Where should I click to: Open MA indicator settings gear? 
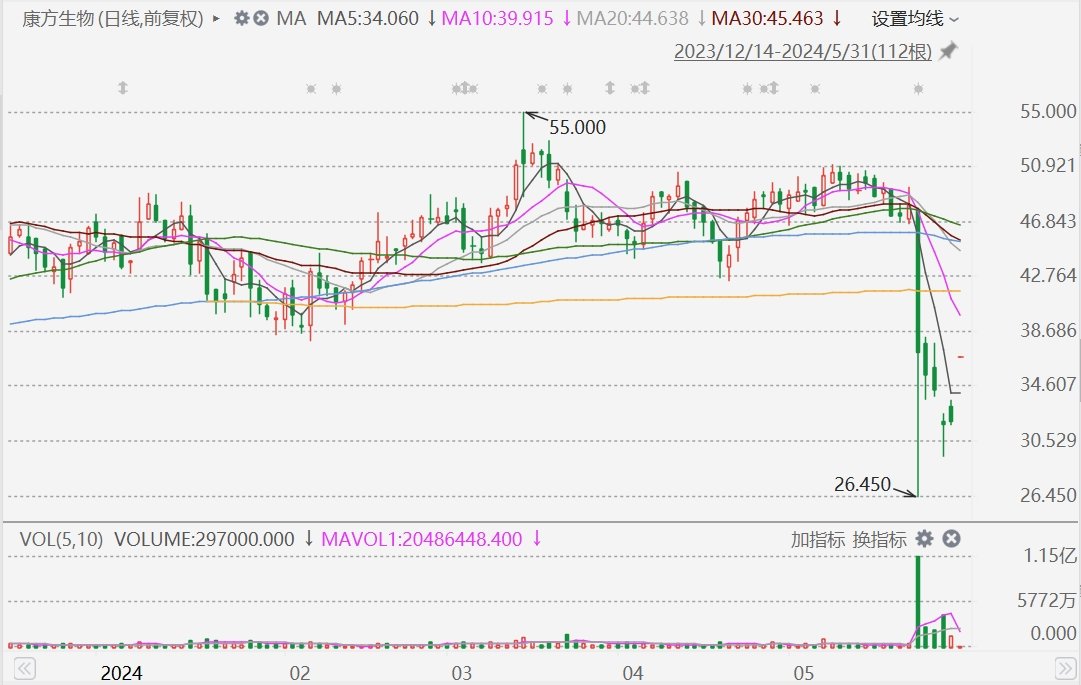coord(241,18)
